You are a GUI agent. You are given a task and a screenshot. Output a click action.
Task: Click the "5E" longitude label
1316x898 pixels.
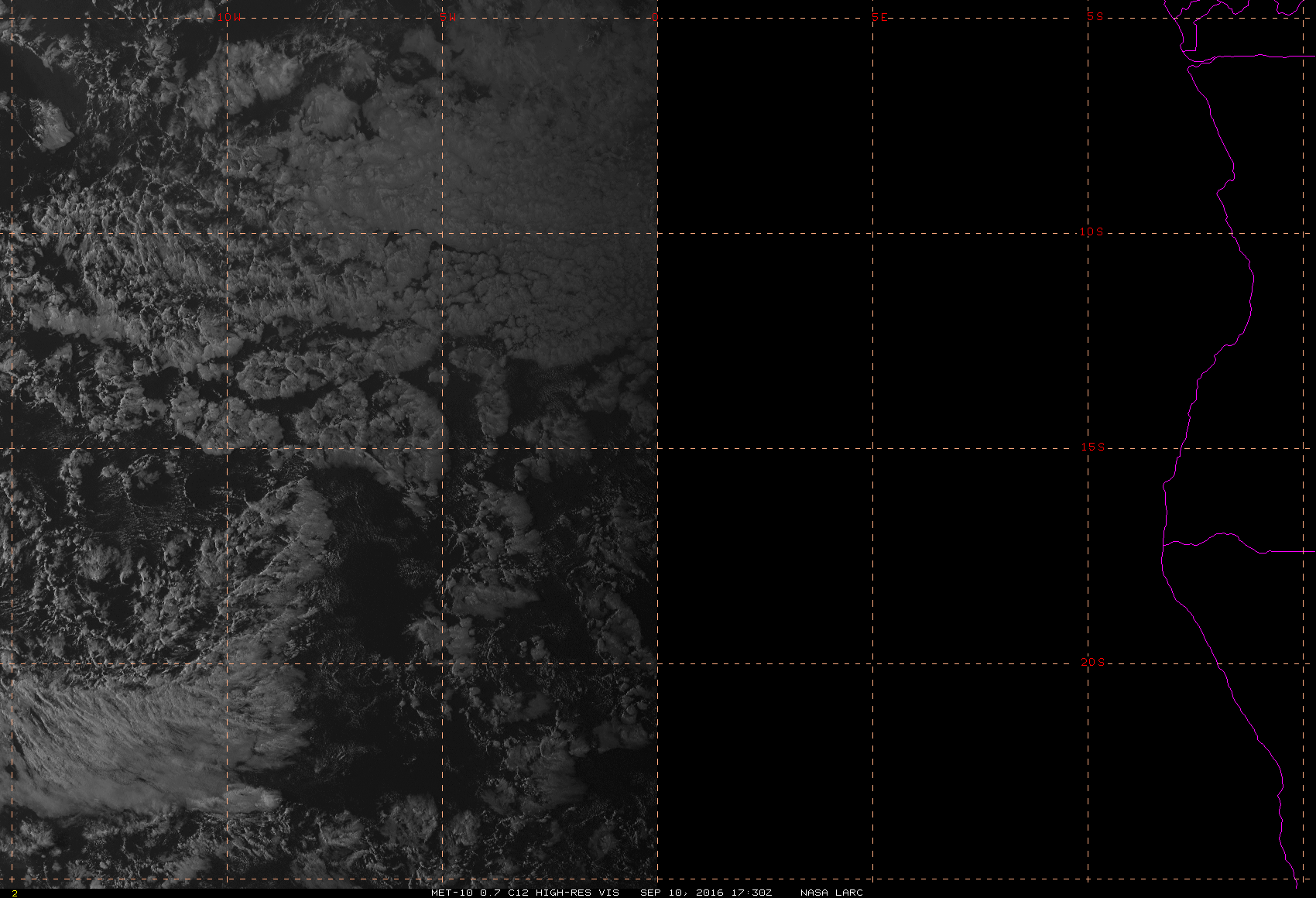point(880,17)
